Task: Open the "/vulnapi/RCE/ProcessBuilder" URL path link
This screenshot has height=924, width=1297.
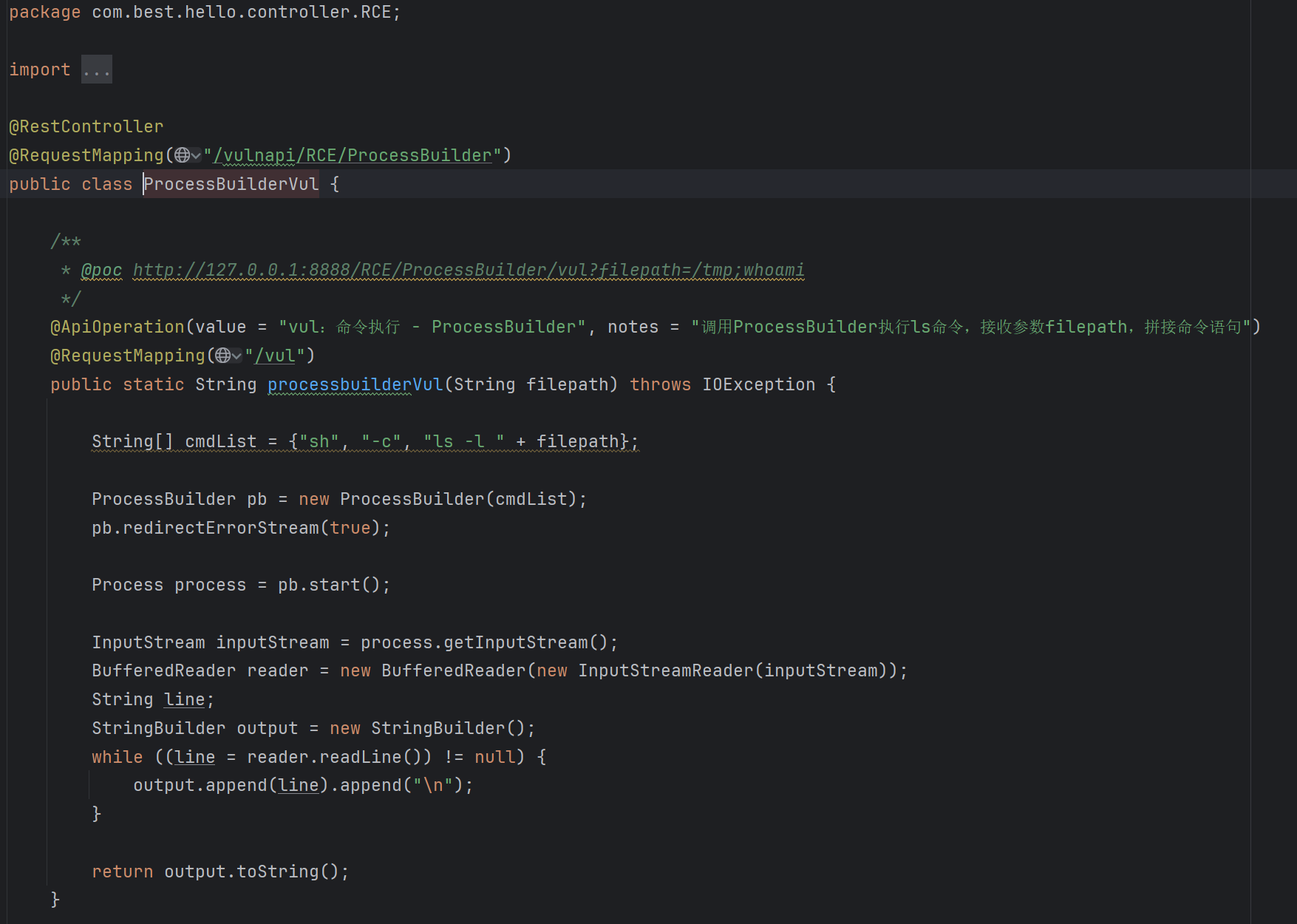Action: pyautogui.click(x=353, y=155)
